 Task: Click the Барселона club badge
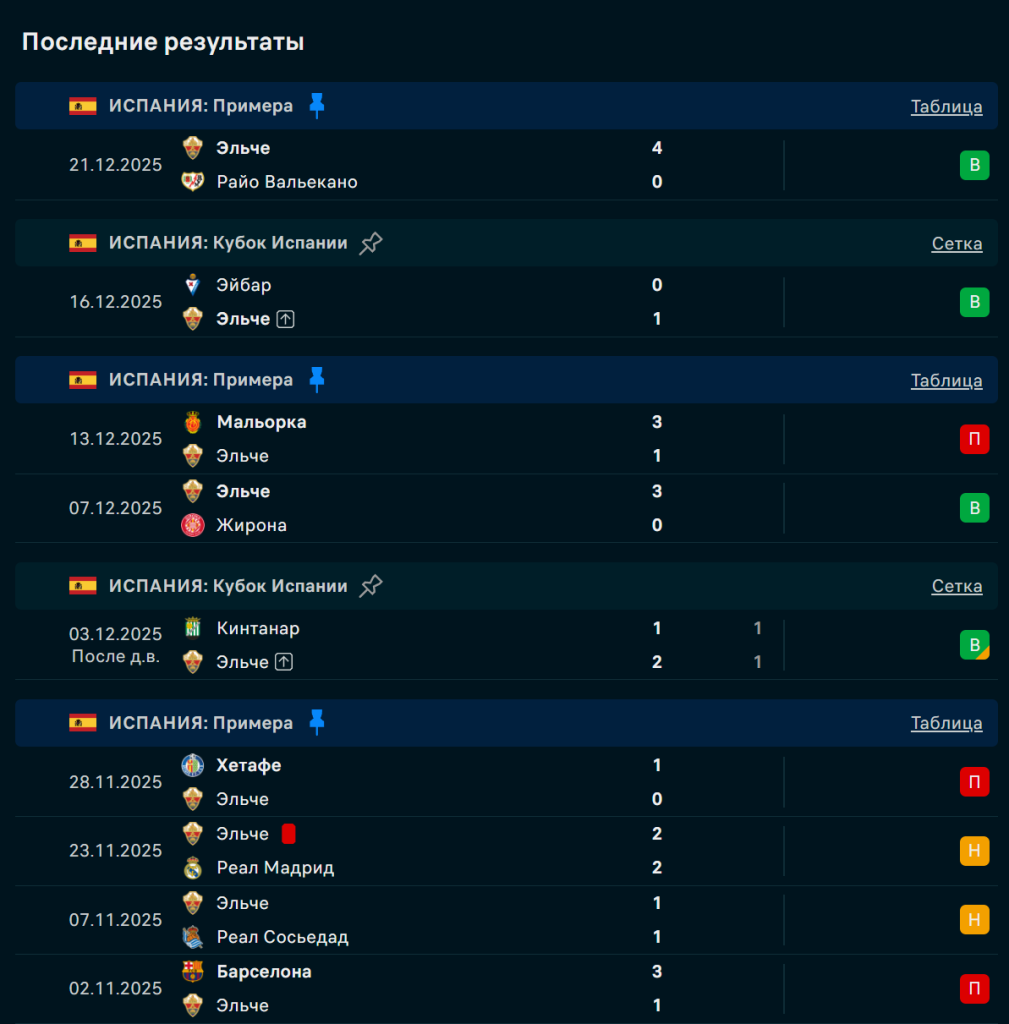coord(193,971)
